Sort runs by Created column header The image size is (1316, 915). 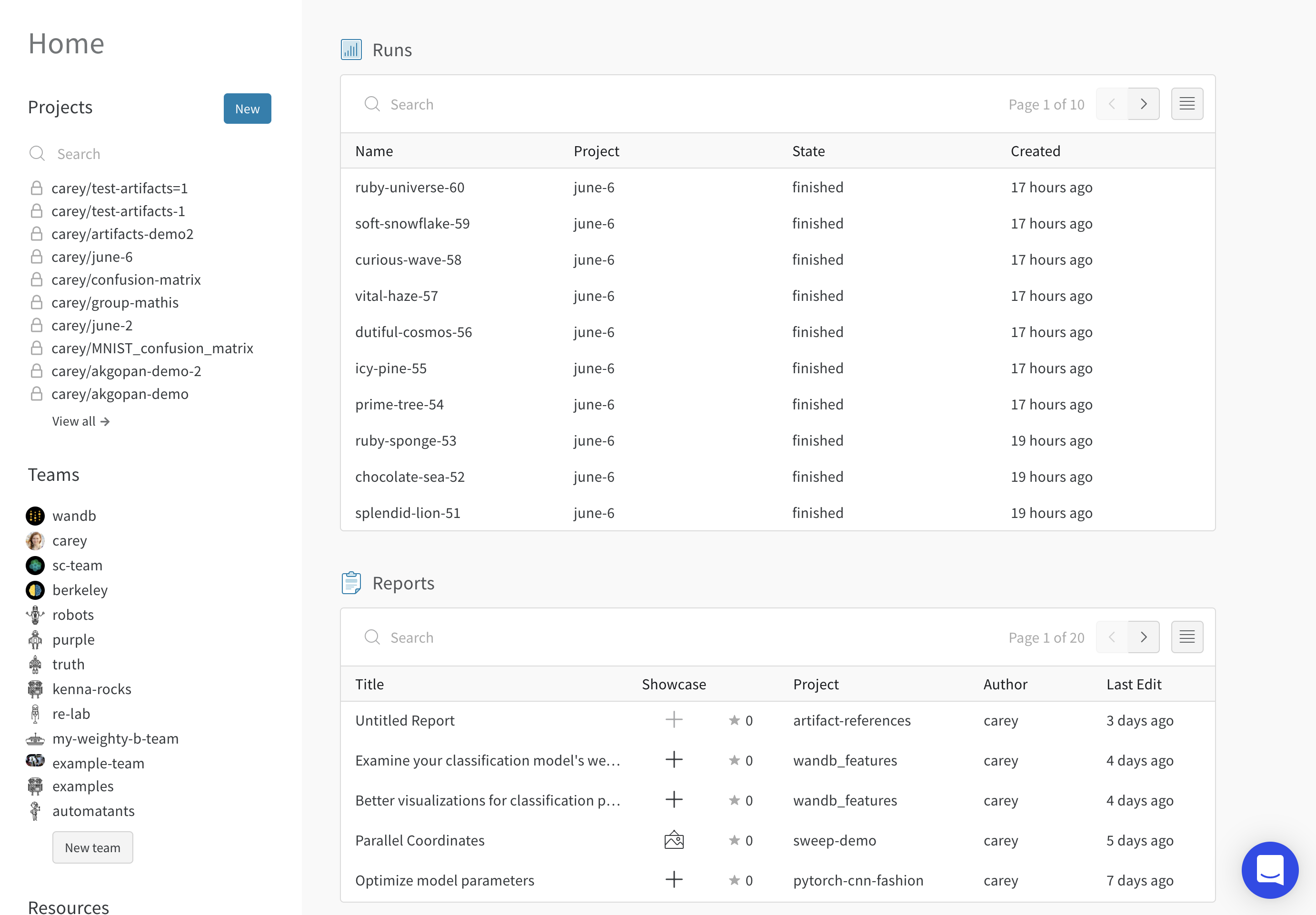(1035, 151)
